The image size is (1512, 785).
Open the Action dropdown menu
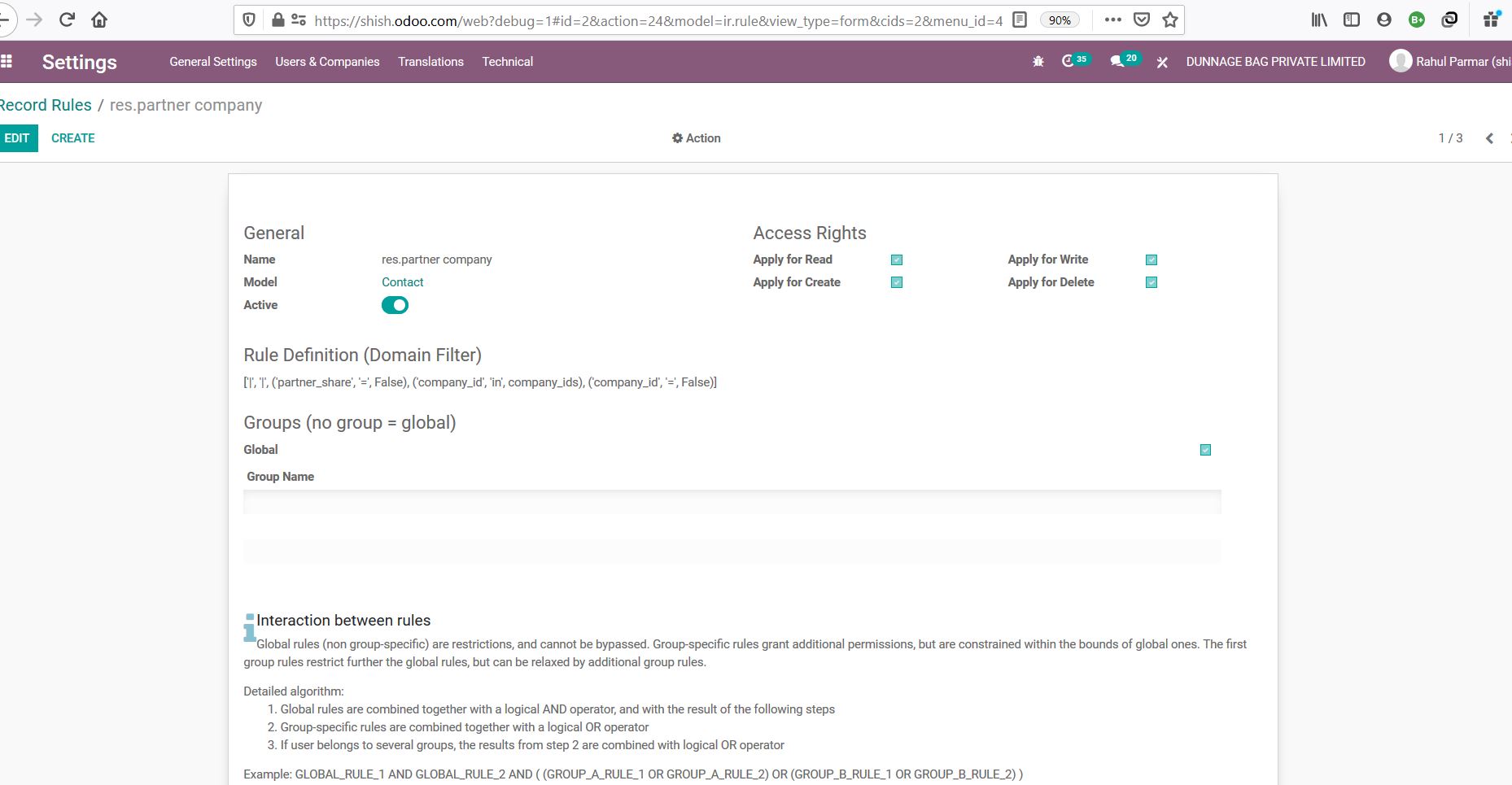[697, 138]
